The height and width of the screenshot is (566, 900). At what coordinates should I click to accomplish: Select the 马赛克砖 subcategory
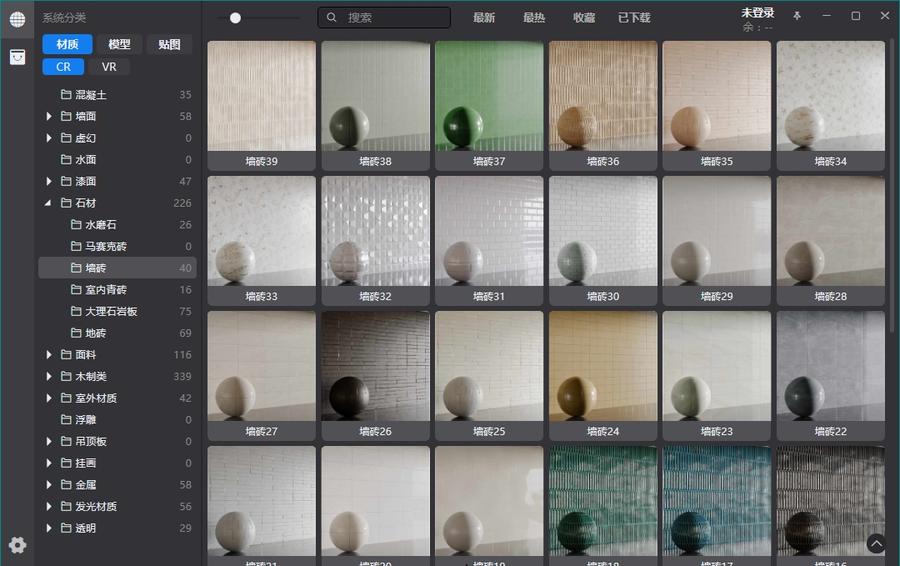(x=117, y=246)
